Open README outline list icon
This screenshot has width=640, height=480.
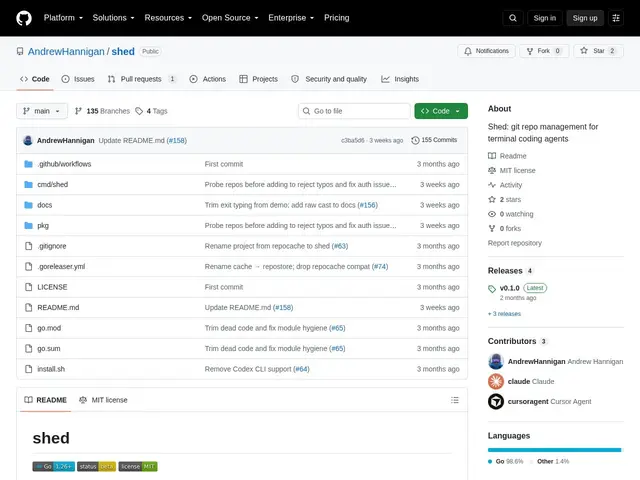[455, 400]
